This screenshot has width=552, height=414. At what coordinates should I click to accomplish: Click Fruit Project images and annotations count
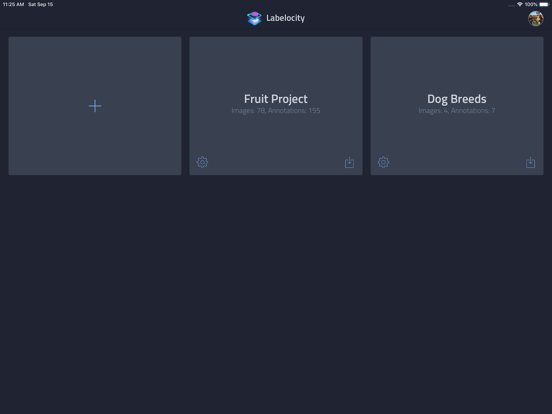pos(276,111)
